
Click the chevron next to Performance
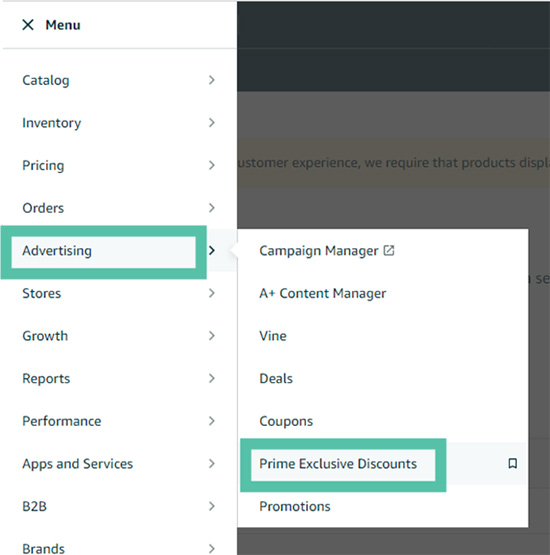212,421
